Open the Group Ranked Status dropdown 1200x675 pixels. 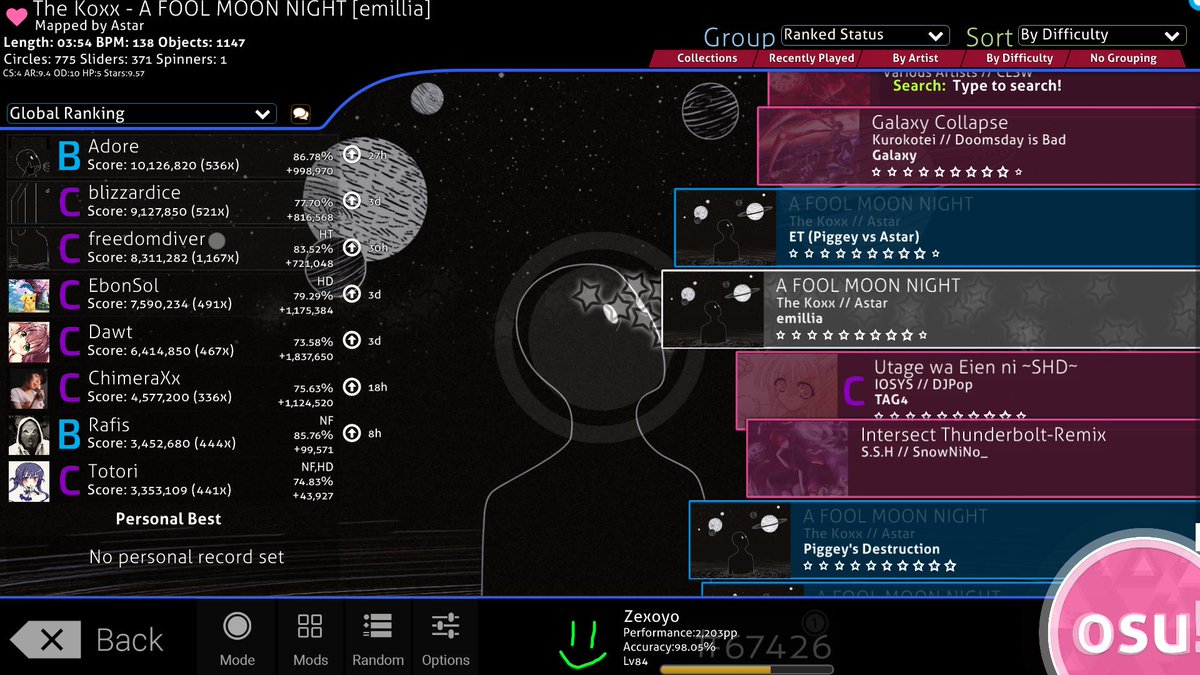(864, 35)
